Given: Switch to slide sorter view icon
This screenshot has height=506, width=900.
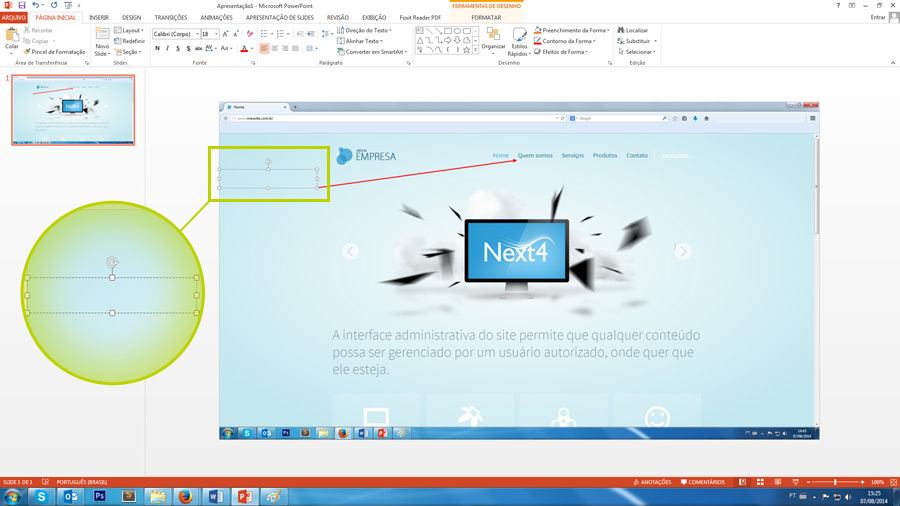Looking at the screenshot, I should [x=760, y=482].
